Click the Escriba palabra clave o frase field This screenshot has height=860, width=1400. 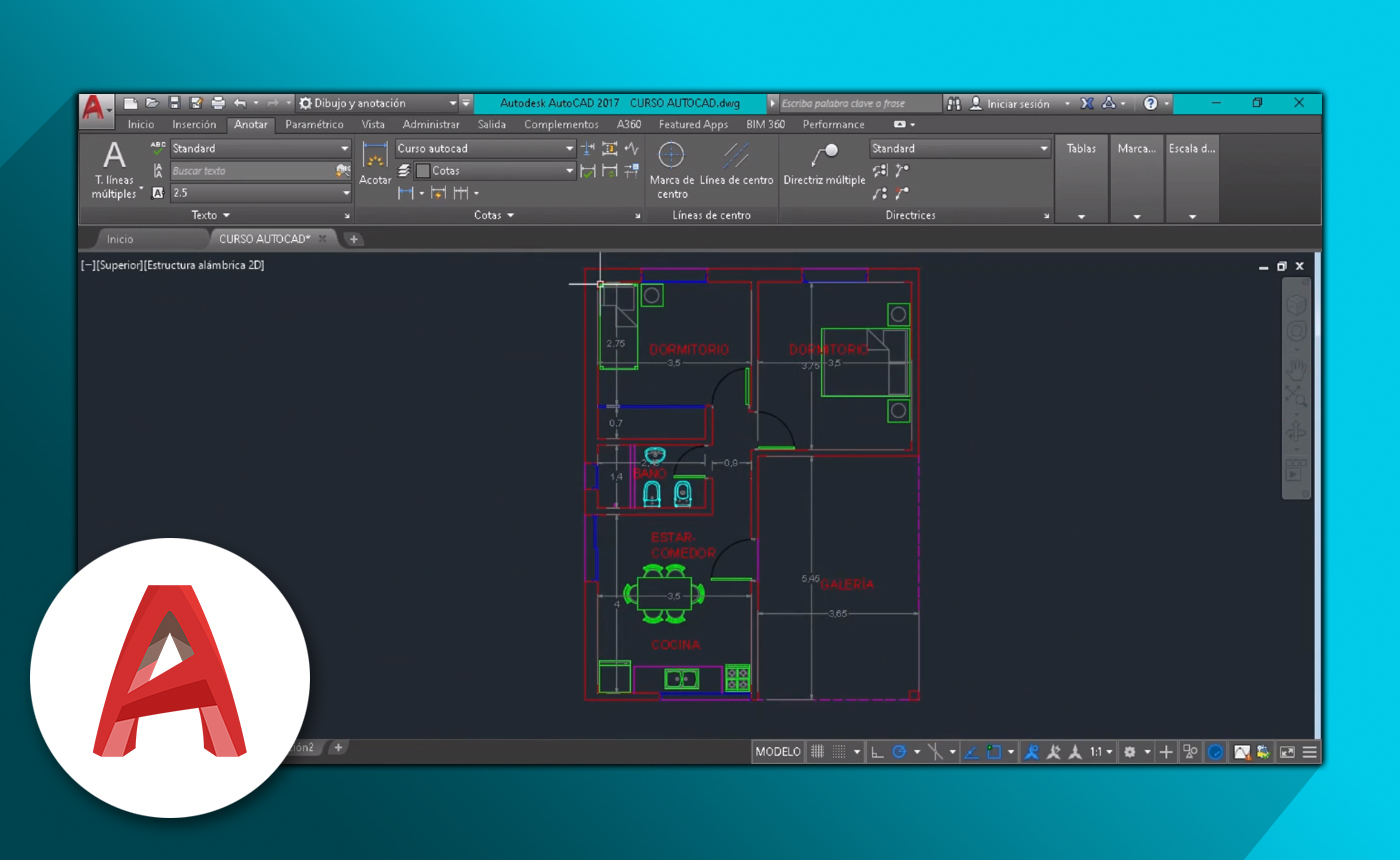(x=860, y=103)
